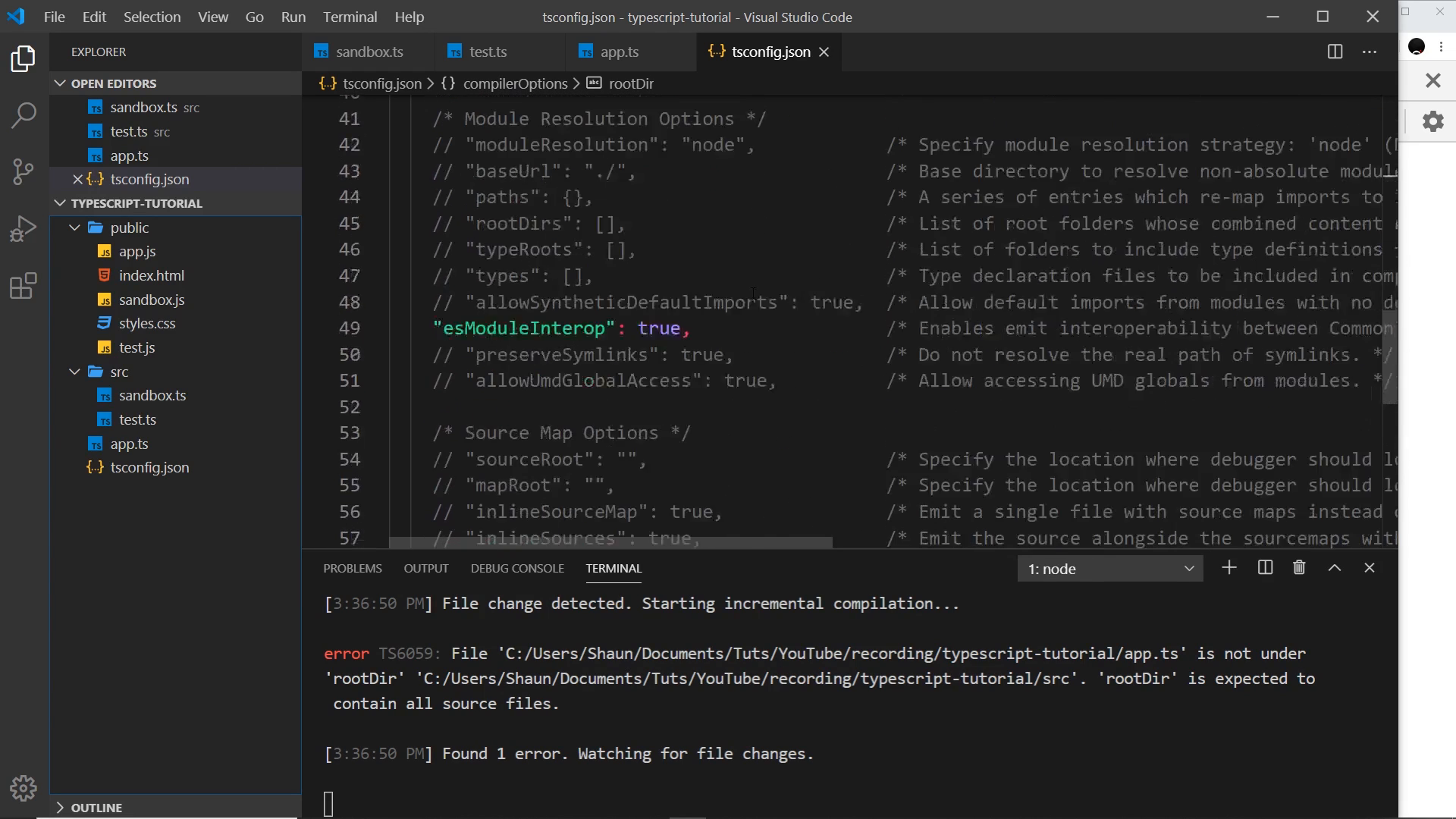Switch to the sandbox.ts editor tab
This screenshot has width=1456, height=819.
click(x=369, y=52)
